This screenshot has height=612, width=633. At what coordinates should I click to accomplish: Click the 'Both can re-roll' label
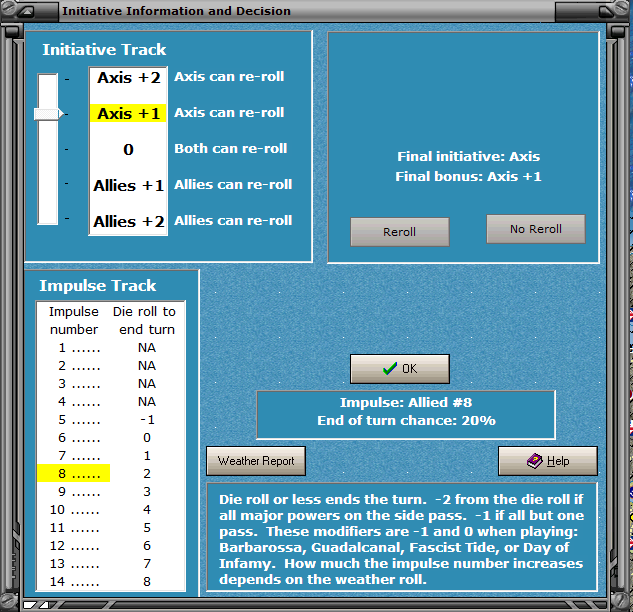pyautogui.click(x=231, y=148)
